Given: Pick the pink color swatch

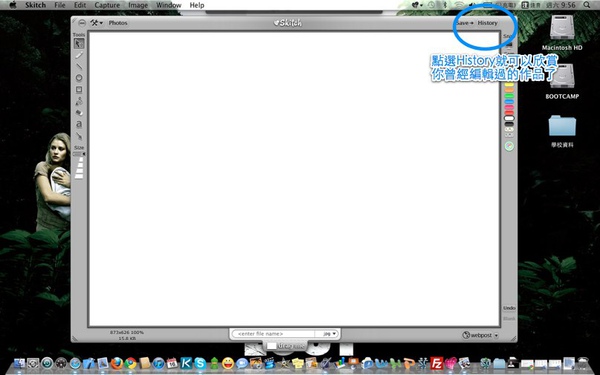Looking at the screenshot, I should coord(509,108).
